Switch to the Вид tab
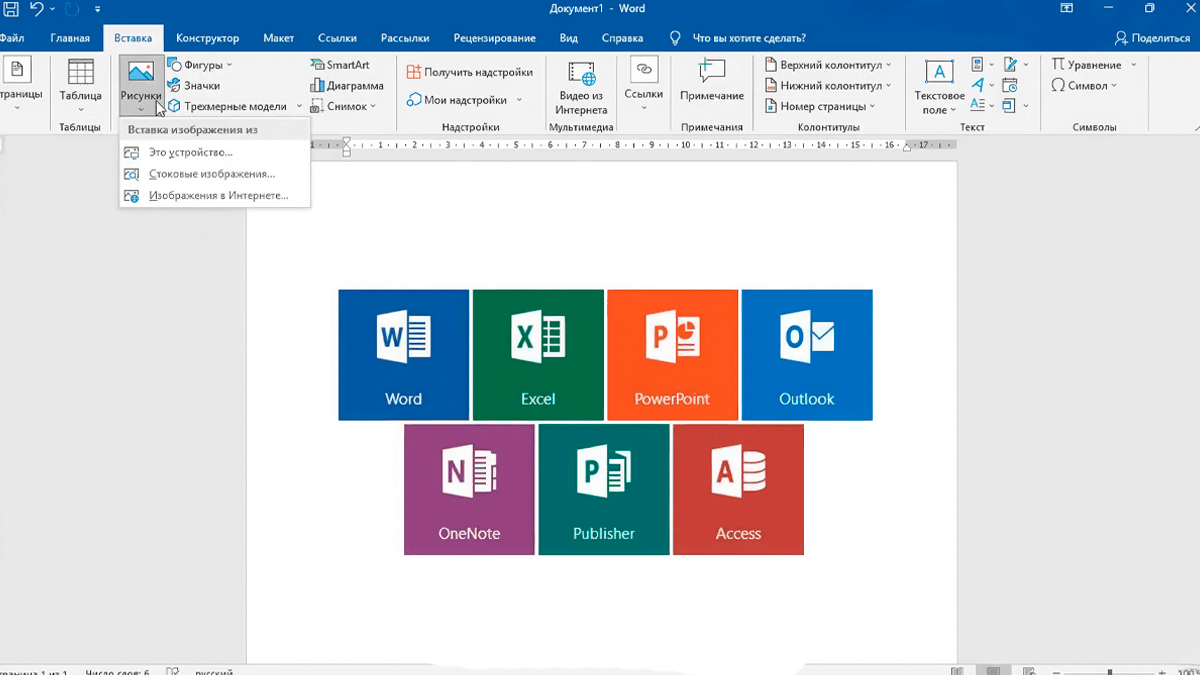1200x675 pixels. [569, 38]
